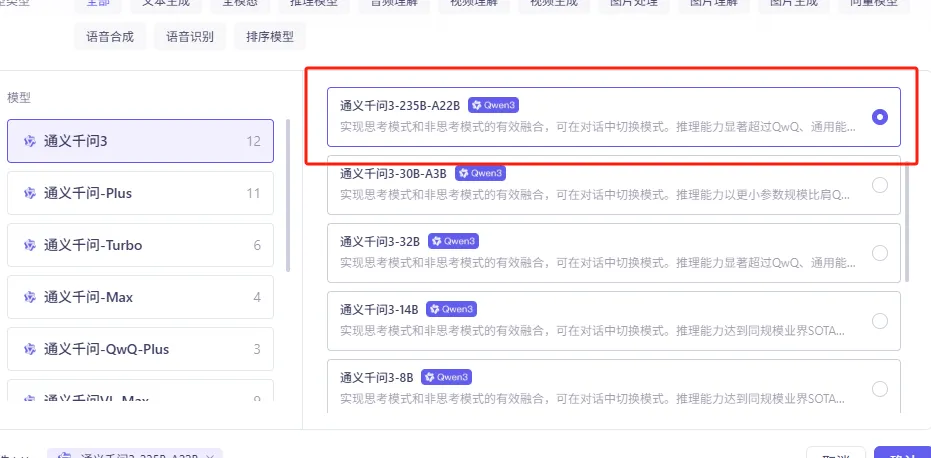The height and width of the screenshot is (458, 931).
Task: Click the description text under 通义千问3-14B
Action: point(592,330)
